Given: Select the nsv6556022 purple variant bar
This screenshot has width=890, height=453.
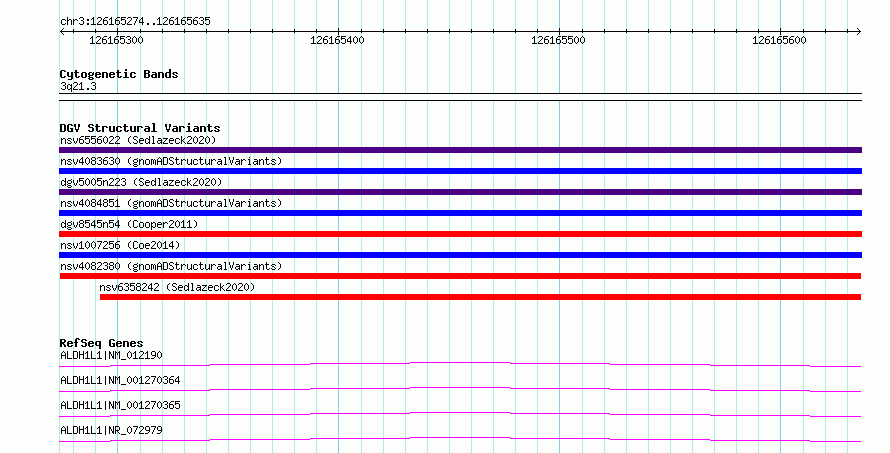Looking at the screenshot, I should (x=460, y=150).
